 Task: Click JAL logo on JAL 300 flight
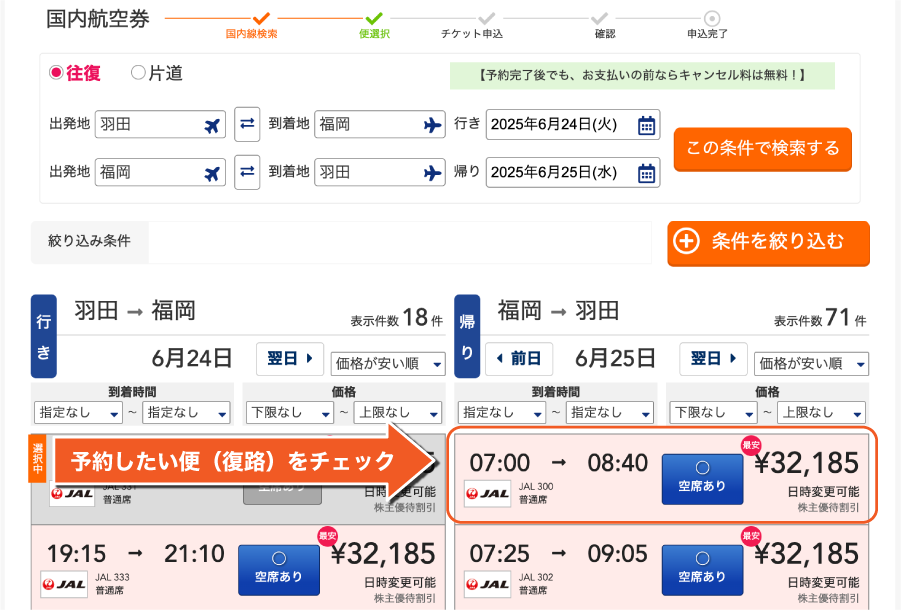488,493
